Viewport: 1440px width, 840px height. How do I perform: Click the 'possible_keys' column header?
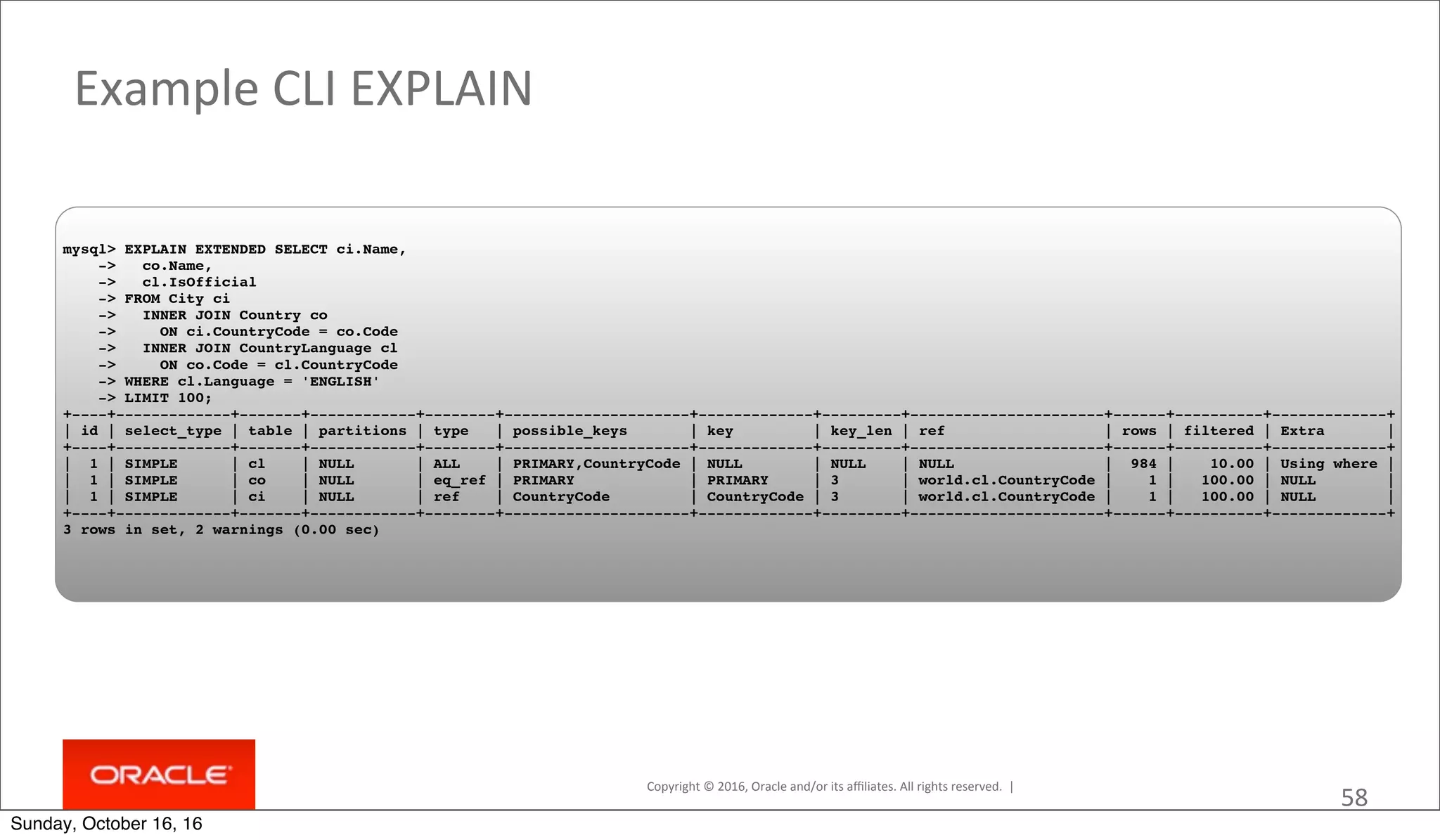570,431
